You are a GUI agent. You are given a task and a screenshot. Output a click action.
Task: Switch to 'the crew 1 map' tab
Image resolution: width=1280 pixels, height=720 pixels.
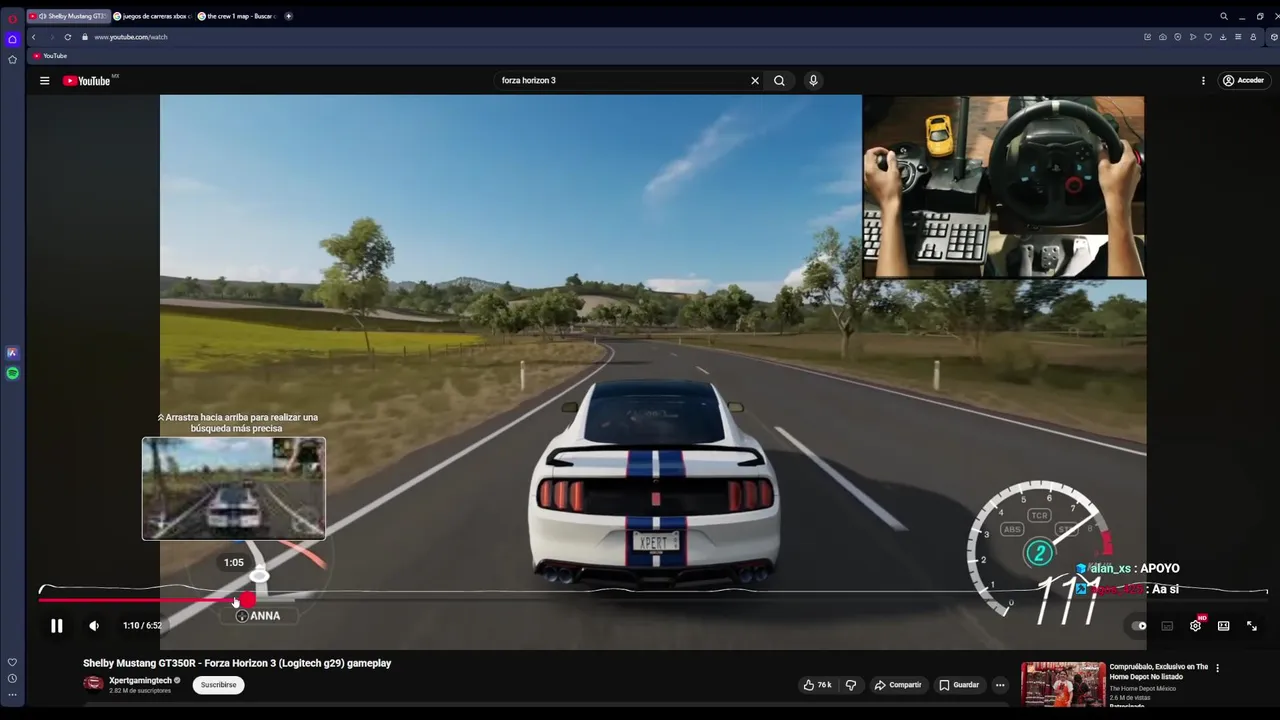(237, 16)
